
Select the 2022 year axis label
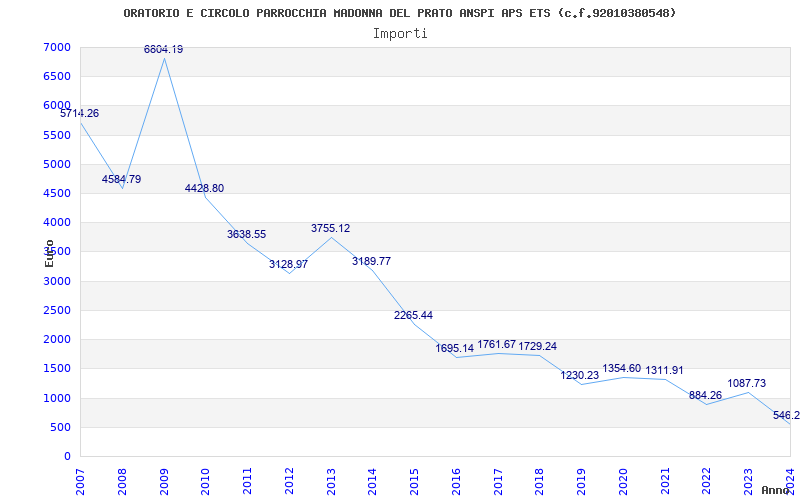click(707, 482)
